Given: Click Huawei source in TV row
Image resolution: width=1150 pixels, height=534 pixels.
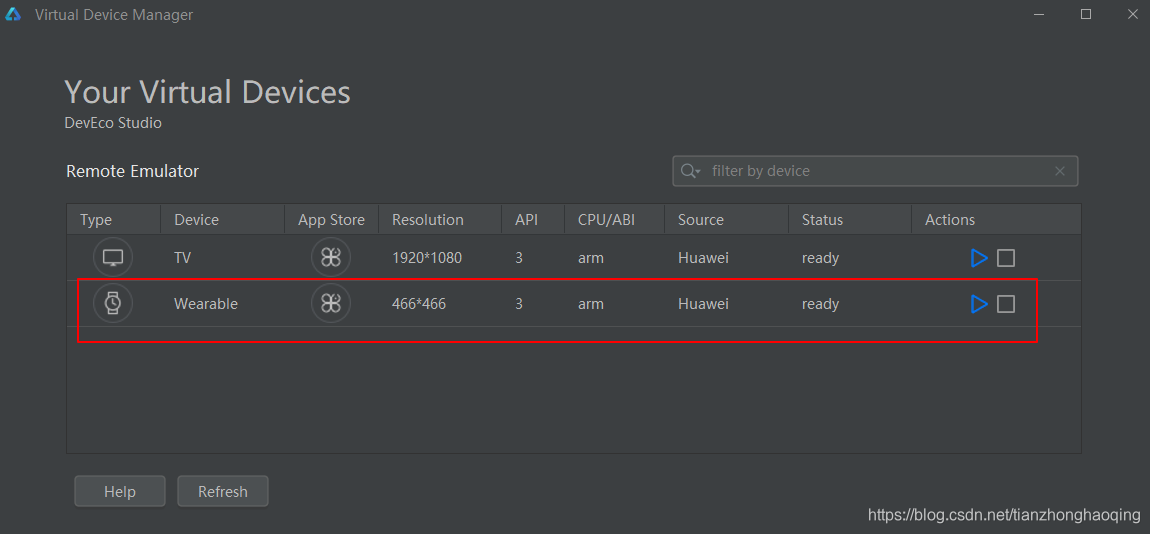Looking at the screenshot, I should [x=703, y=258].
